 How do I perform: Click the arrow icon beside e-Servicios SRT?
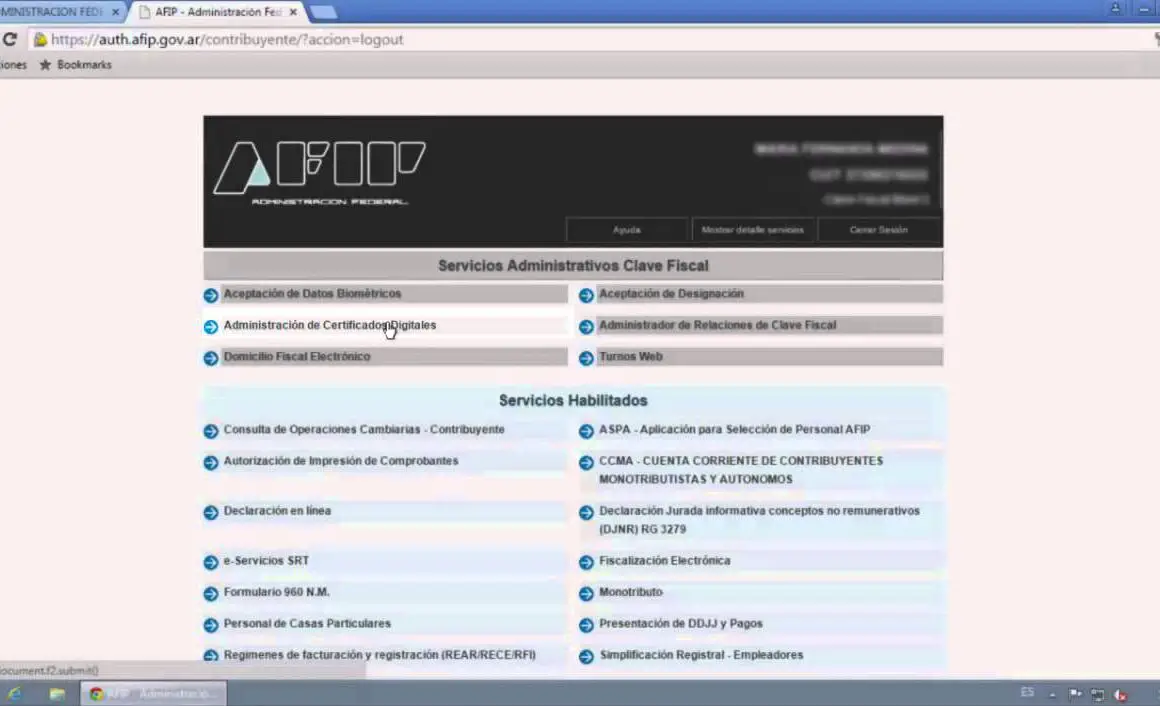click(x=211, y=562)
